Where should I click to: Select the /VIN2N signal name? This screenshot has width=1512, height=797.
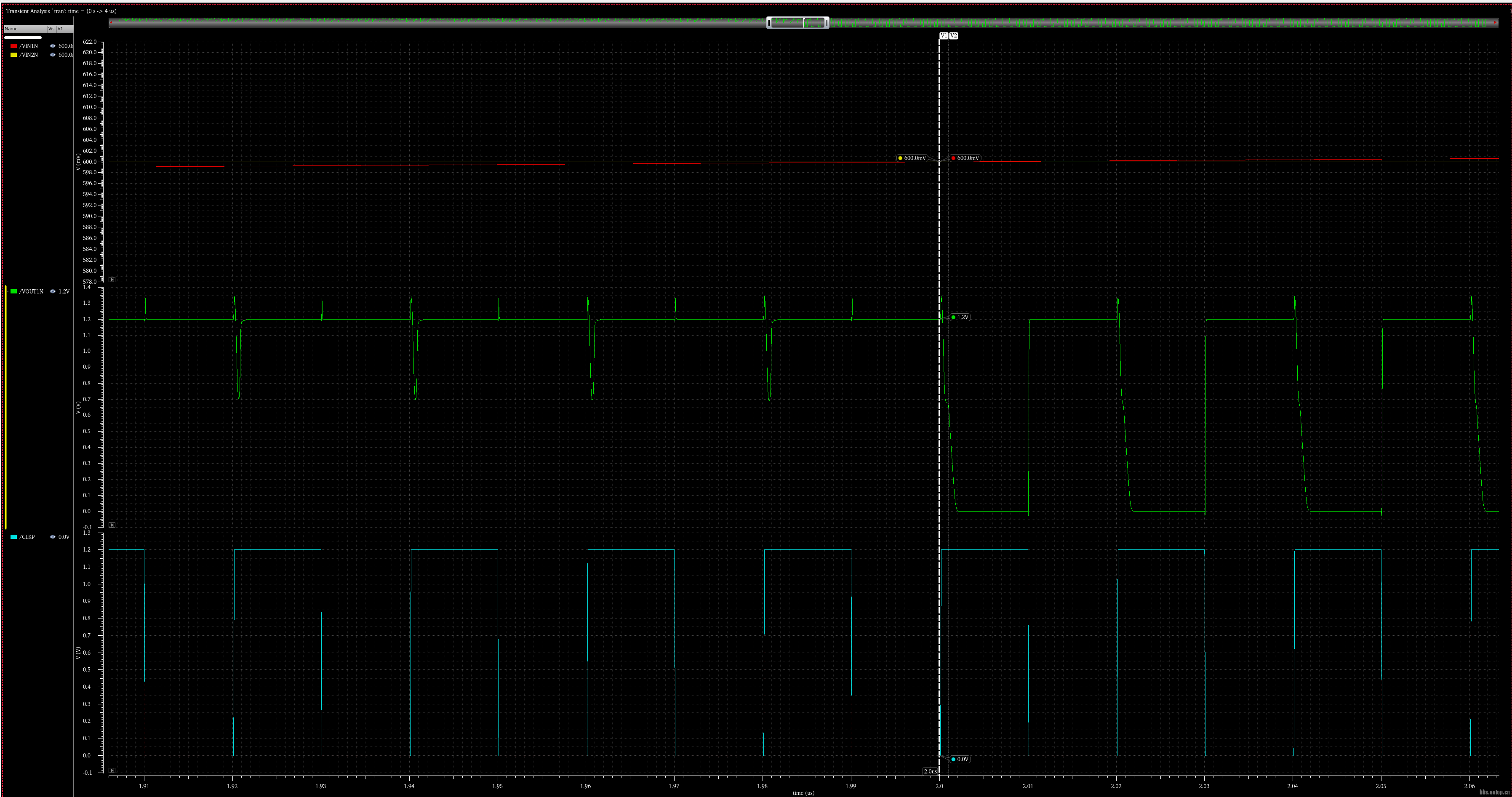coord(29,55)
